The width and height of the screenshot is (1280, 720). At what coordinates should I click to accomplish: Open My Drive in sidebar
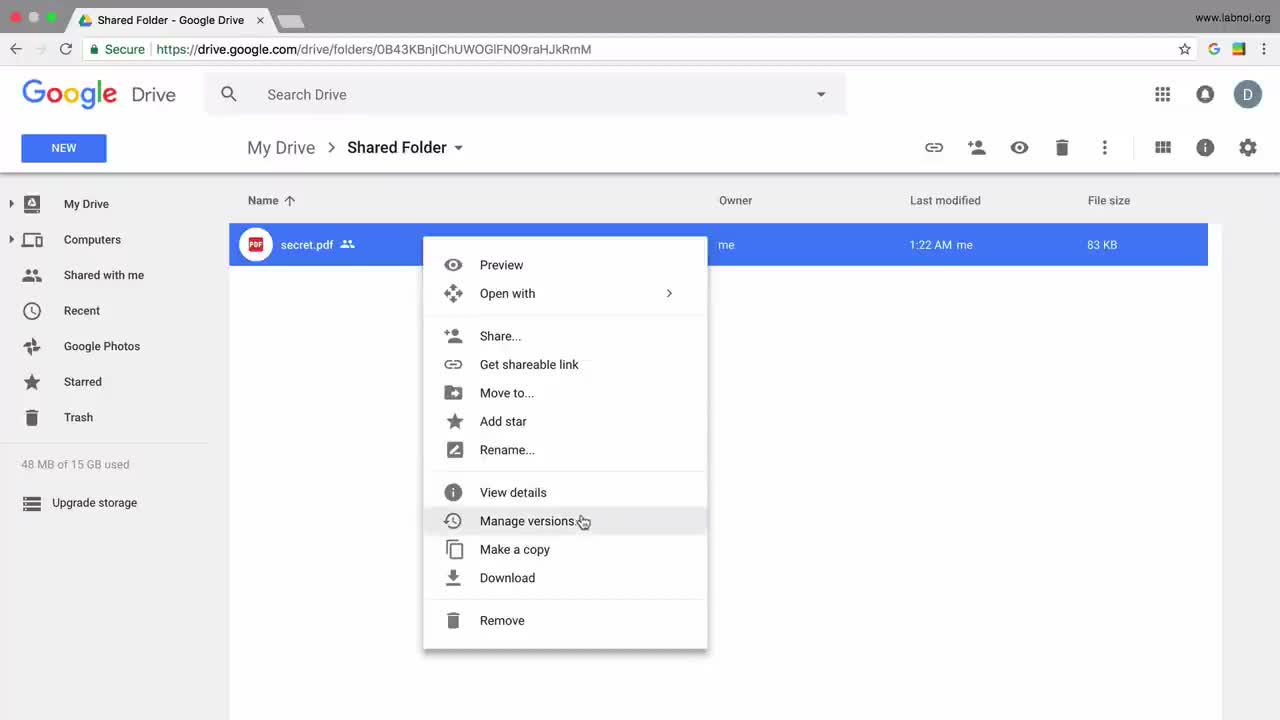click(86, 204)
